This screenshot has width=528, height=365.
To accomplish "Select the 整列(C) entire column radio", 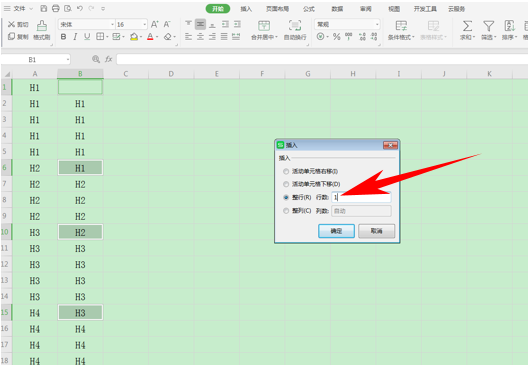I will coord(286,211).
